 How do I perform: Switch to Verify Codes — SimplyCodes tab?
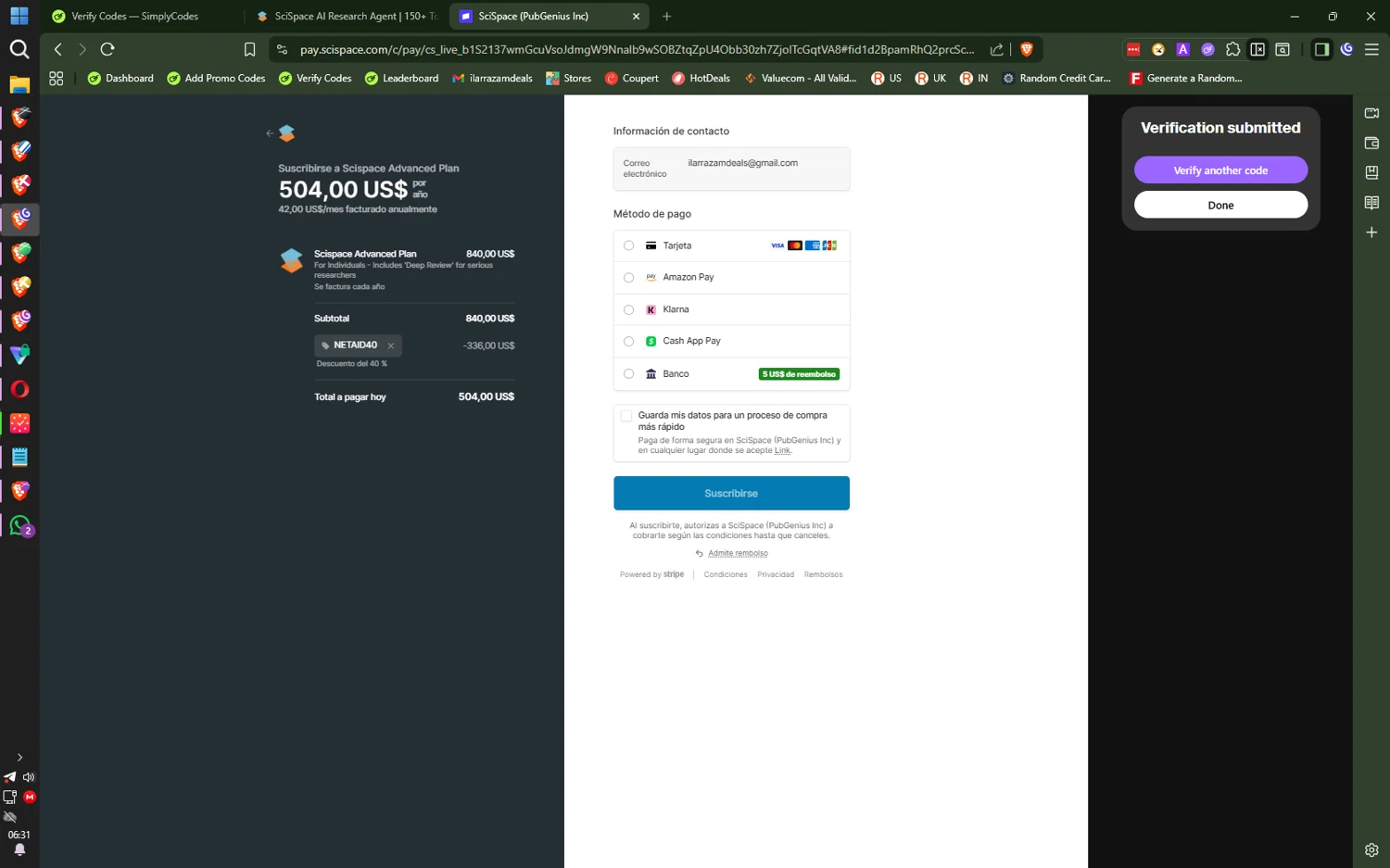(134, 16)
